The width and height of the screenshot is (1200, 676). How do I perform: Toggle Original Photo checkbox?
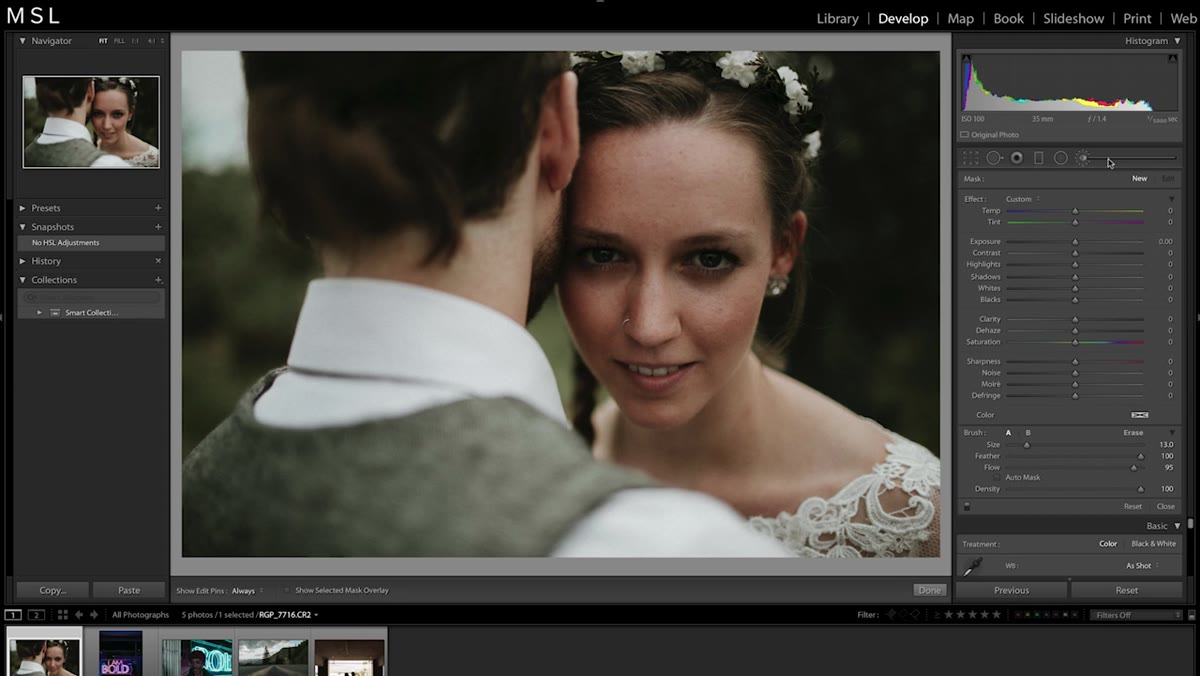(965, 135)
